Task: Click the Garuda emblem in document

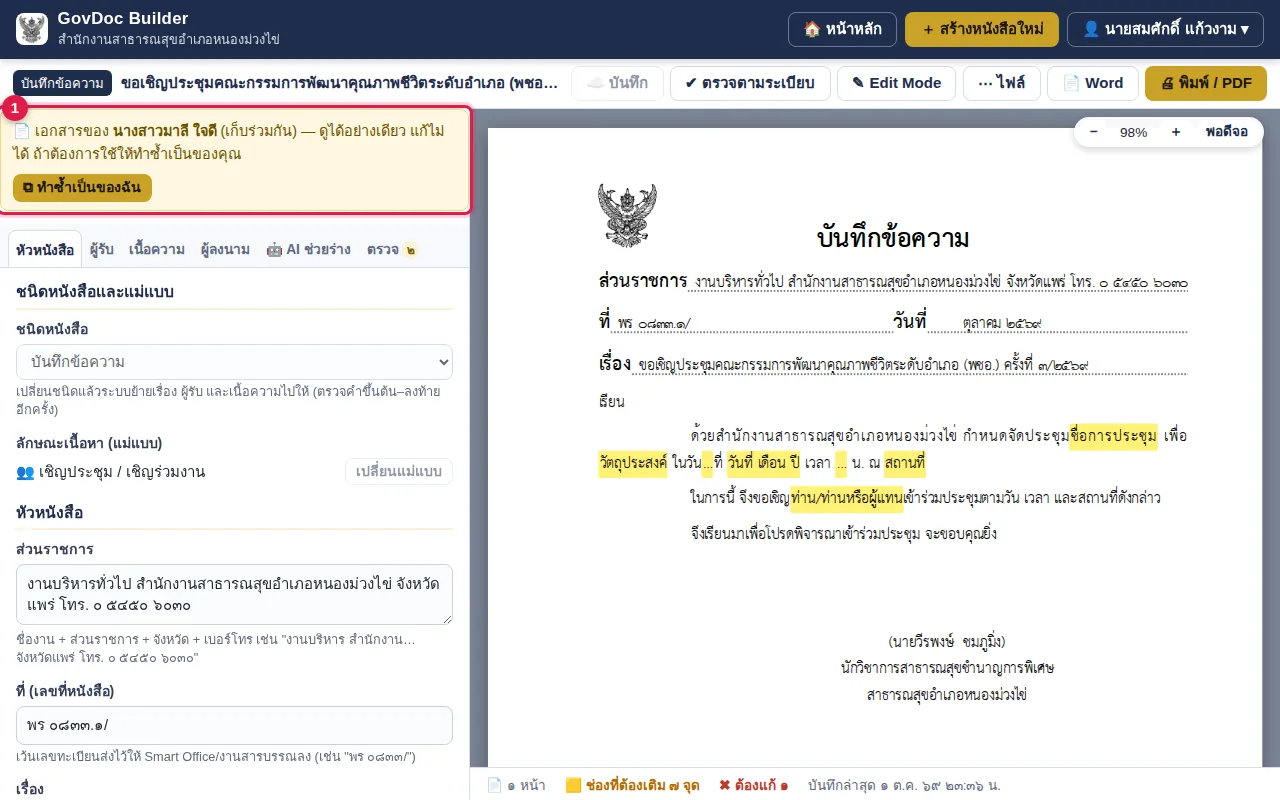Action: [x=627, y=214]
